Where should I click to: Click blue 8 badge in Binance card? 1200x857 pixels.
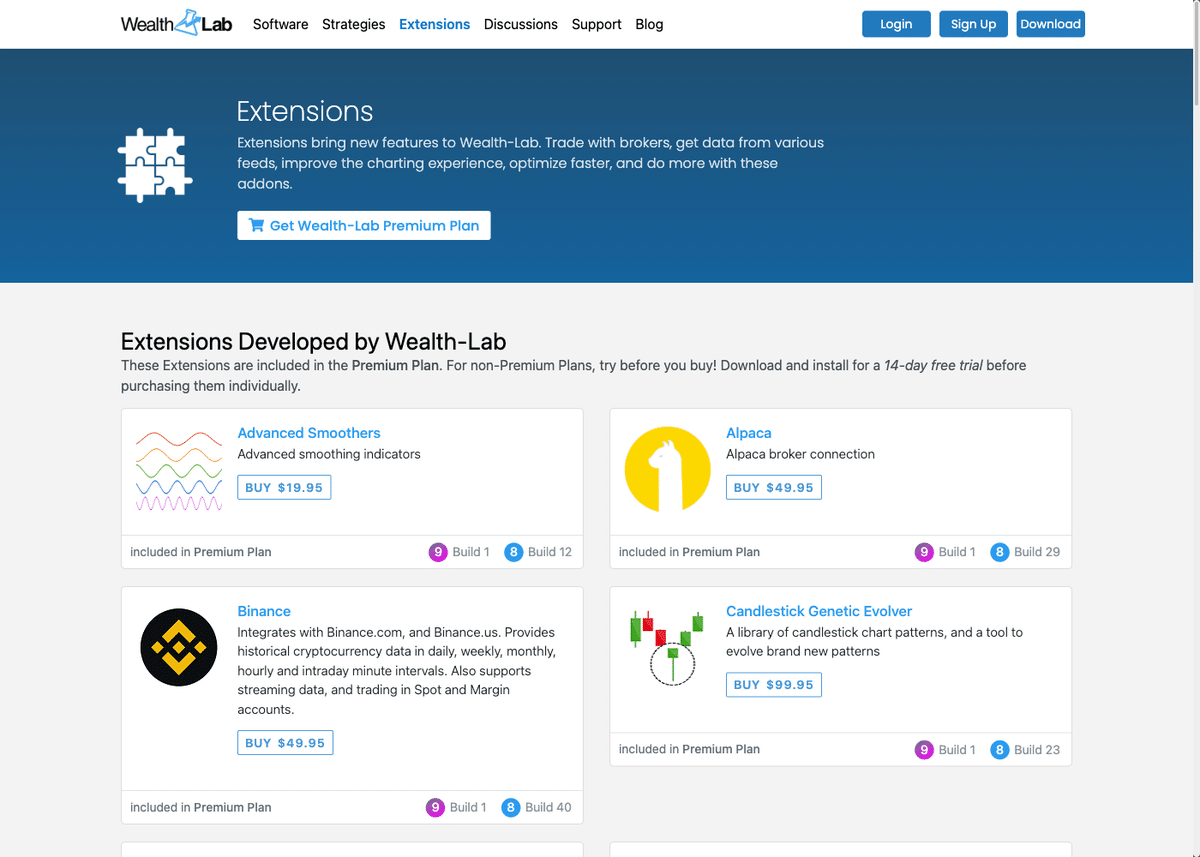(511, 807)
